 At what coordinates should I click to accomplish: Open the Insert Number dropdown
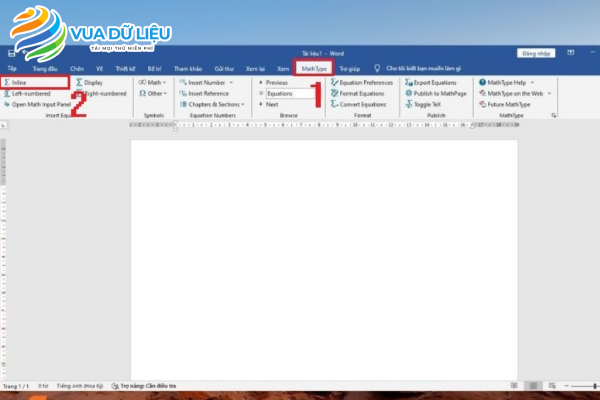(x=208, y=82)
